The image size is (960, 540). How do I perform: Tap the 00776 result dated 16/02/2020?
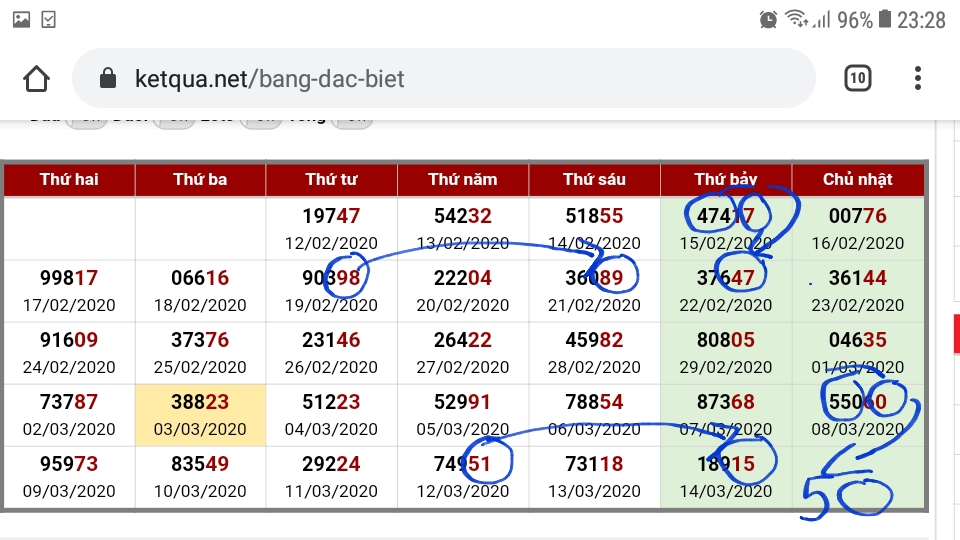tap(857, 229)
